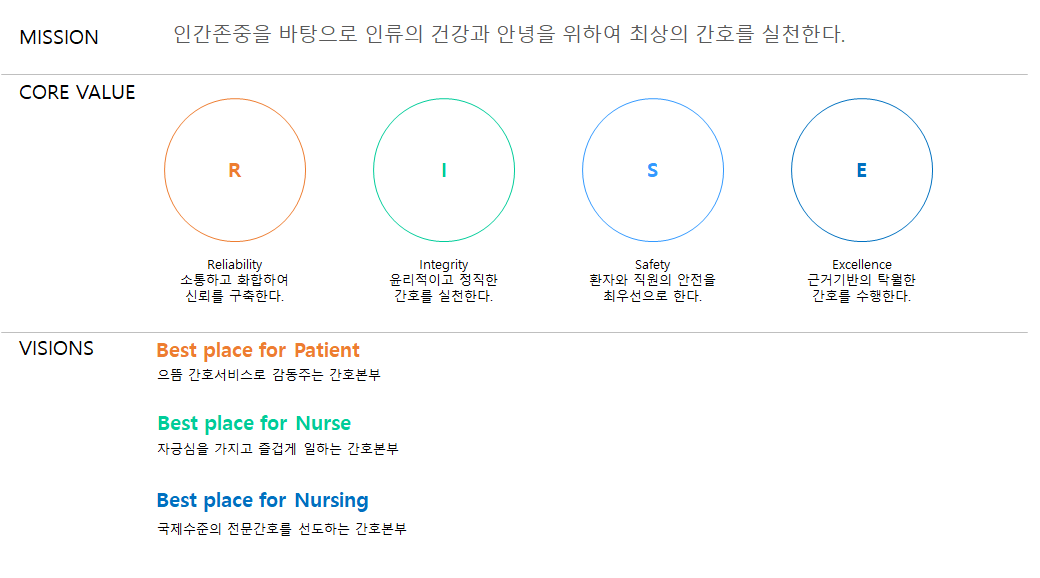Screen dimensions: 1040x578
Task: Click the CORE VALUE section label
Action: pos(77,92)
